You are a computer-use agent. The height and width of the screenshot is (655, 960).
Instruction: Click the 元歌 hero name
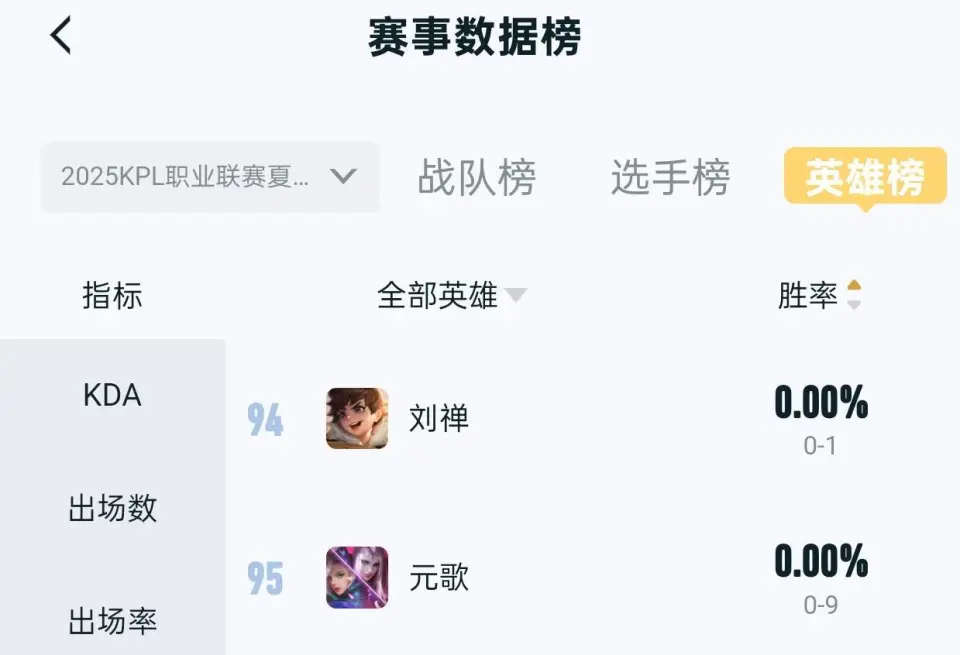pos(439,578)
